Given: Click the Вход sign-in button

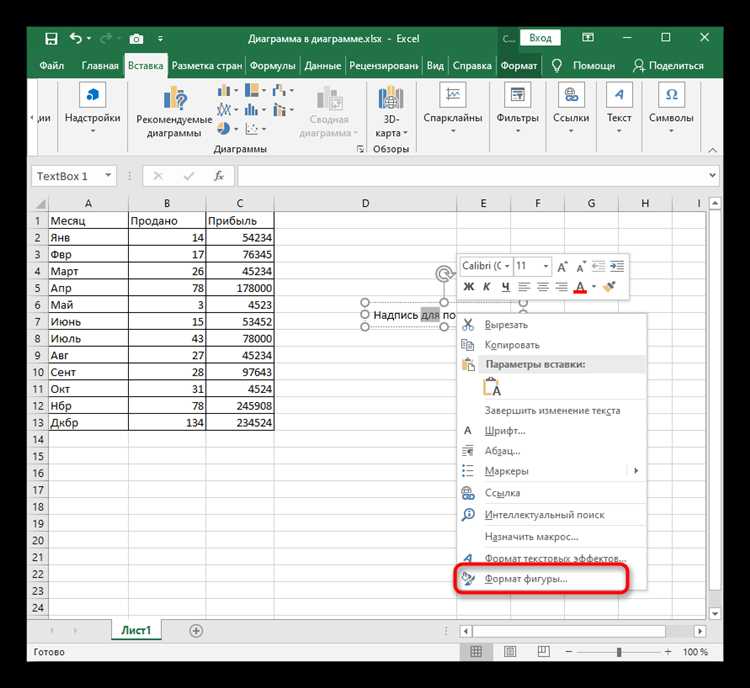Looking at the screenshot, I should [x=540, y=38].
